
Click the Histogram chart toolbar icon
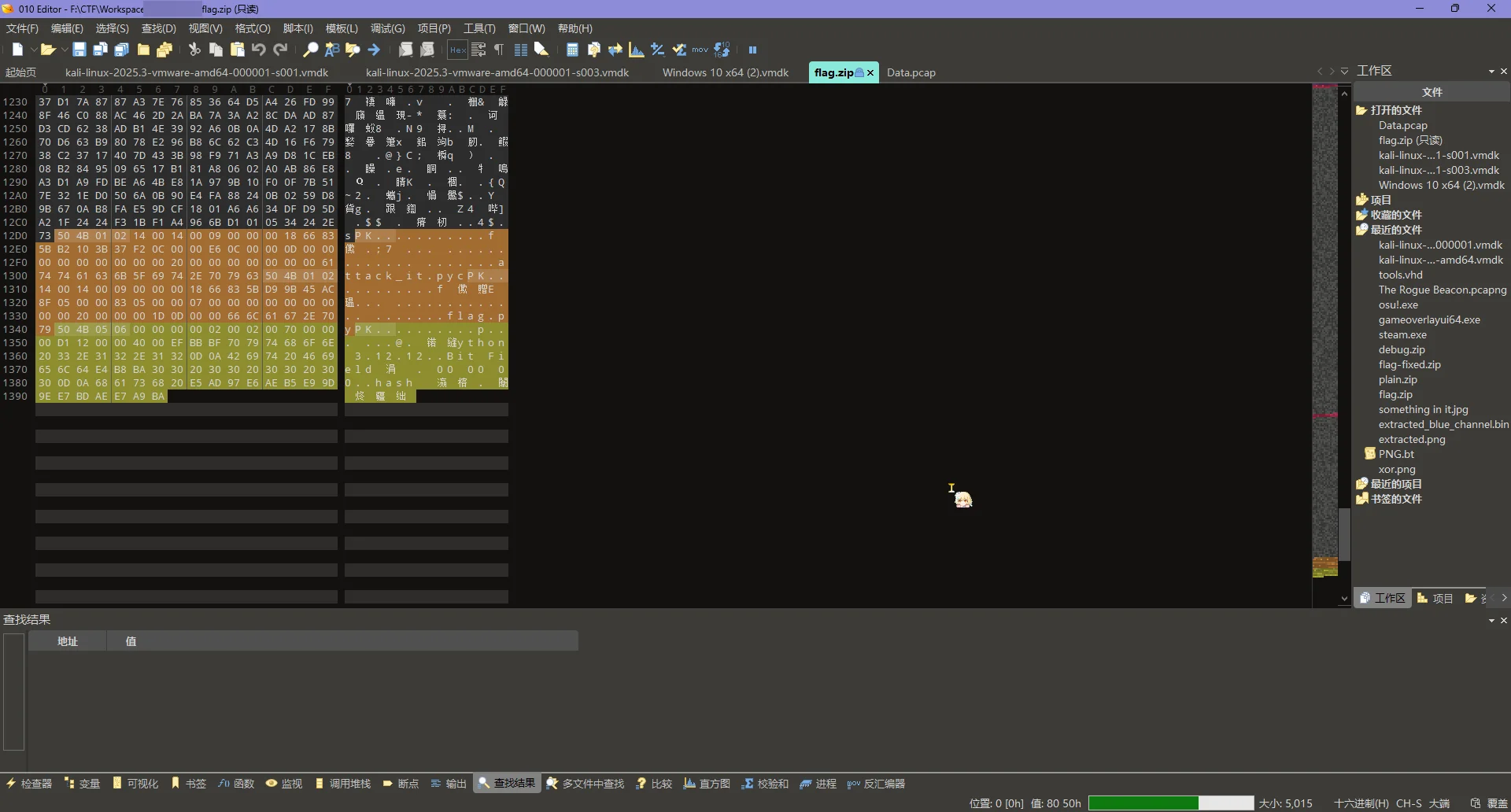tap(637, 50)
